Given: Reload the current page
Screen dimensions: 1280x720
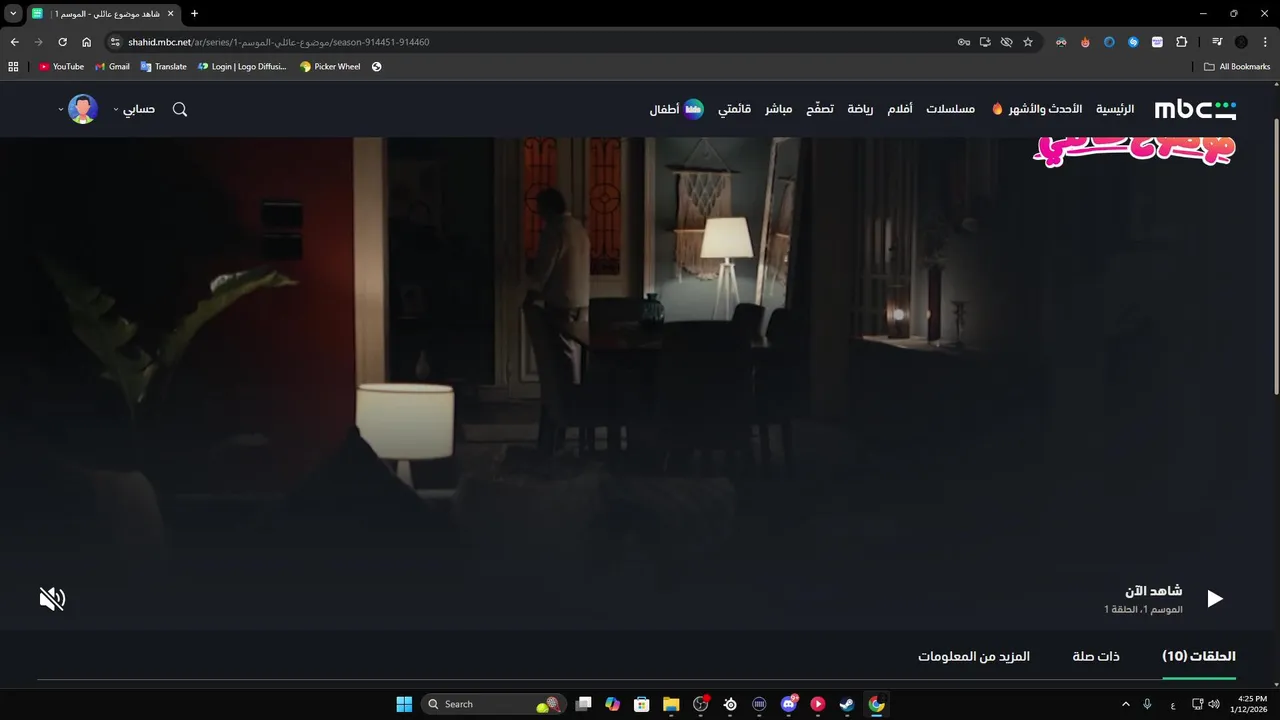Looking at the screenshot, I should [x=62, y=42].
